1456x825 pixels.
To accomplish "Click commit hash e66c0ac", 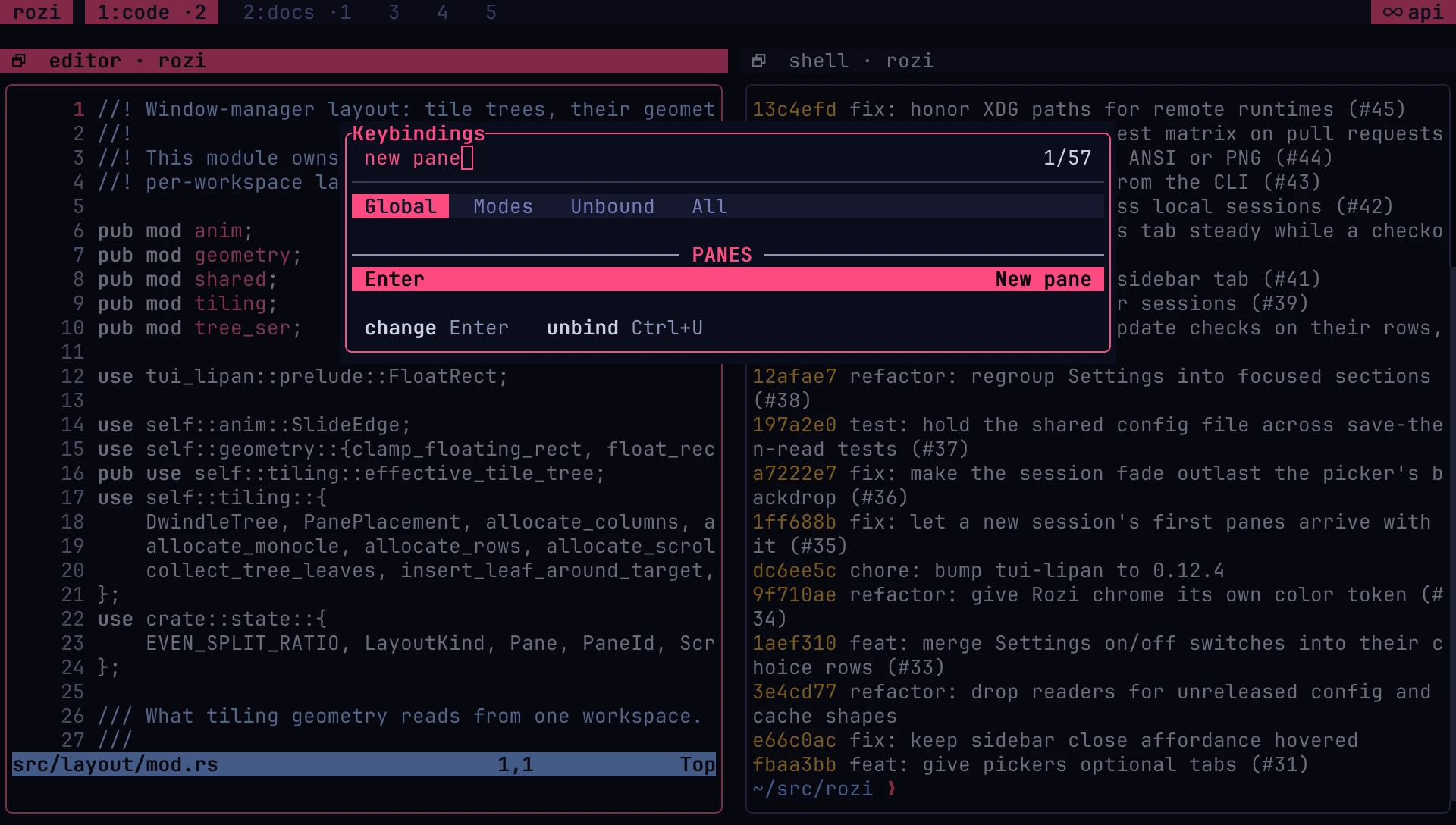I will coord(794,740).
